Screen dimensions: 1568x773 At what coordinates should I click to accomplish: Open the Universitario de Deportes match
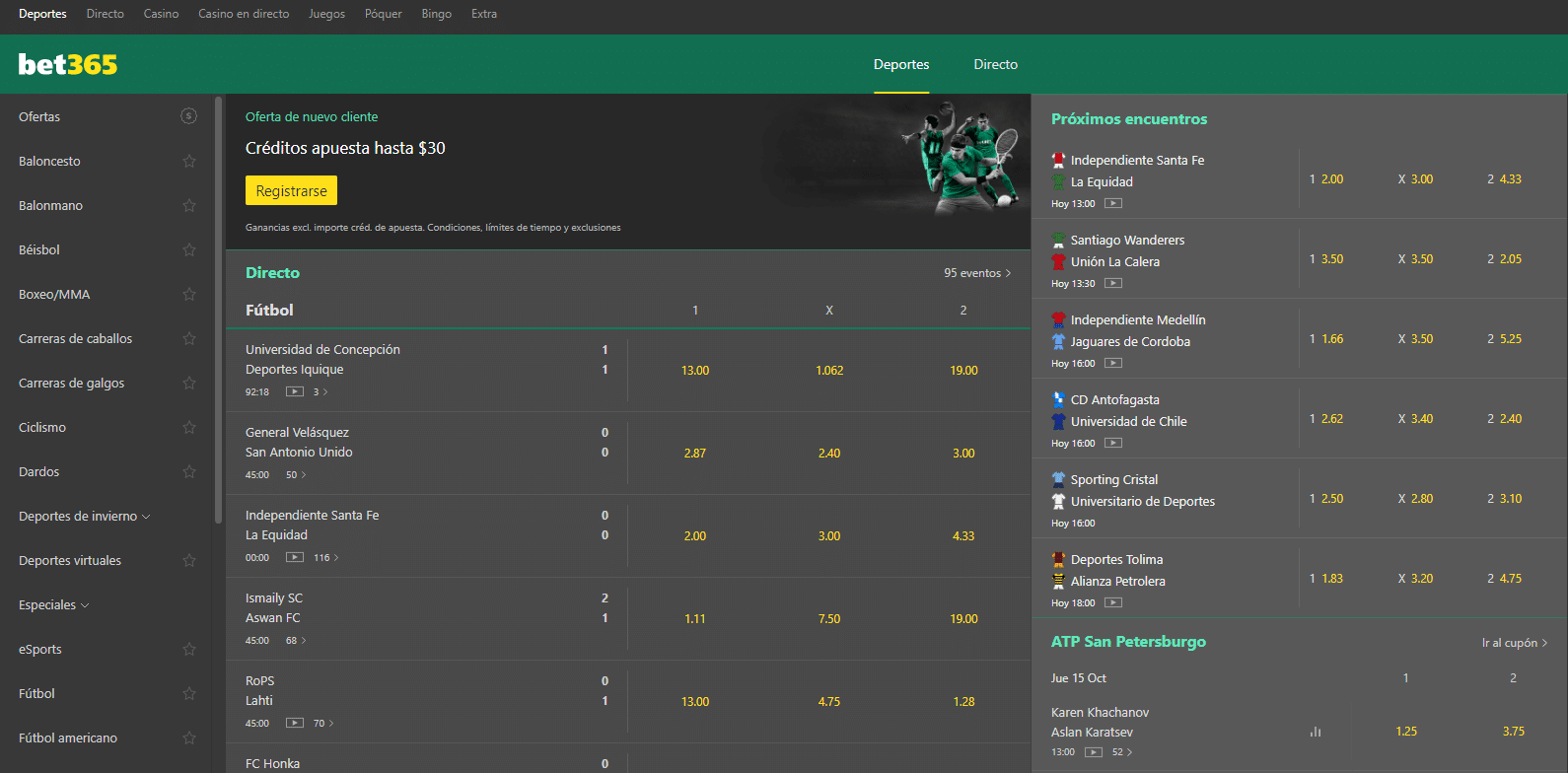pos(1143,501)
